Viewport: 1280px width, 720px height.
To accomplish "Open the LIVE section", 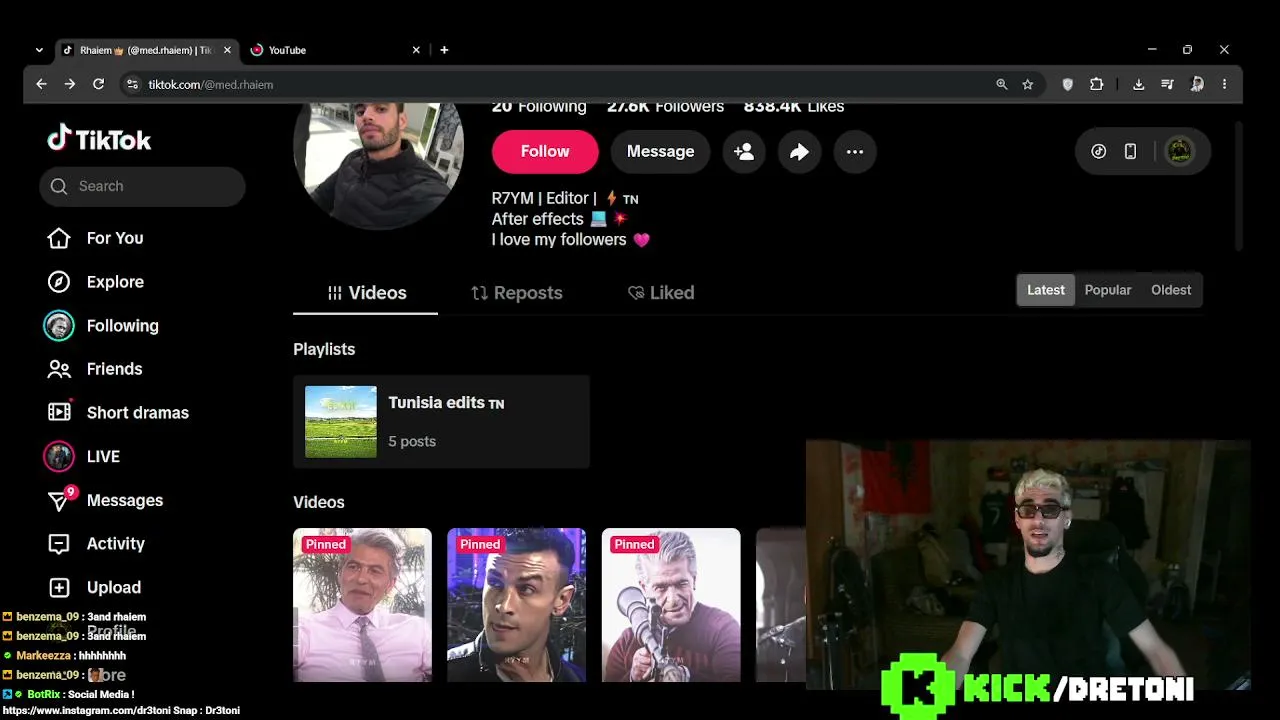I will 84,456.
